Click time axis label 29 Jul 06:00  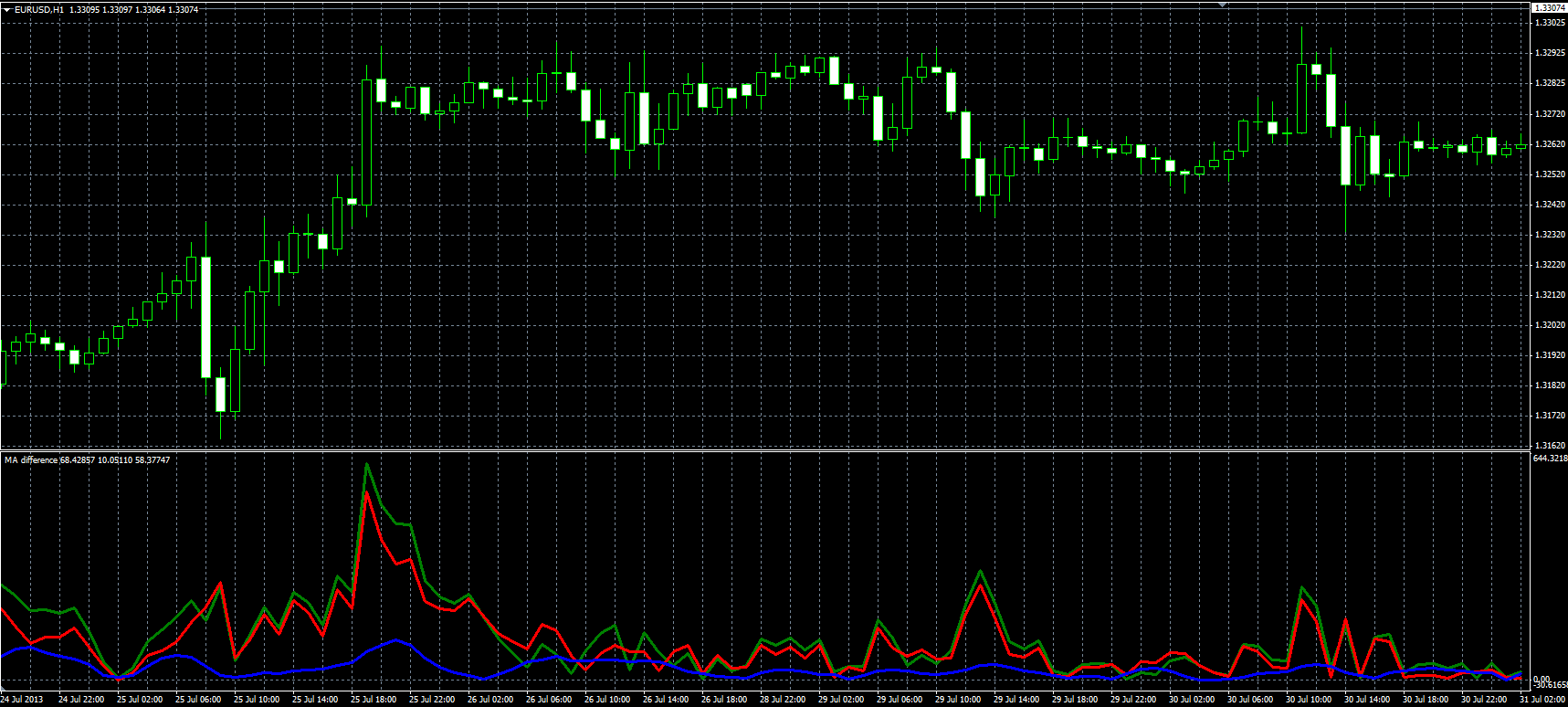click(900, 700)
